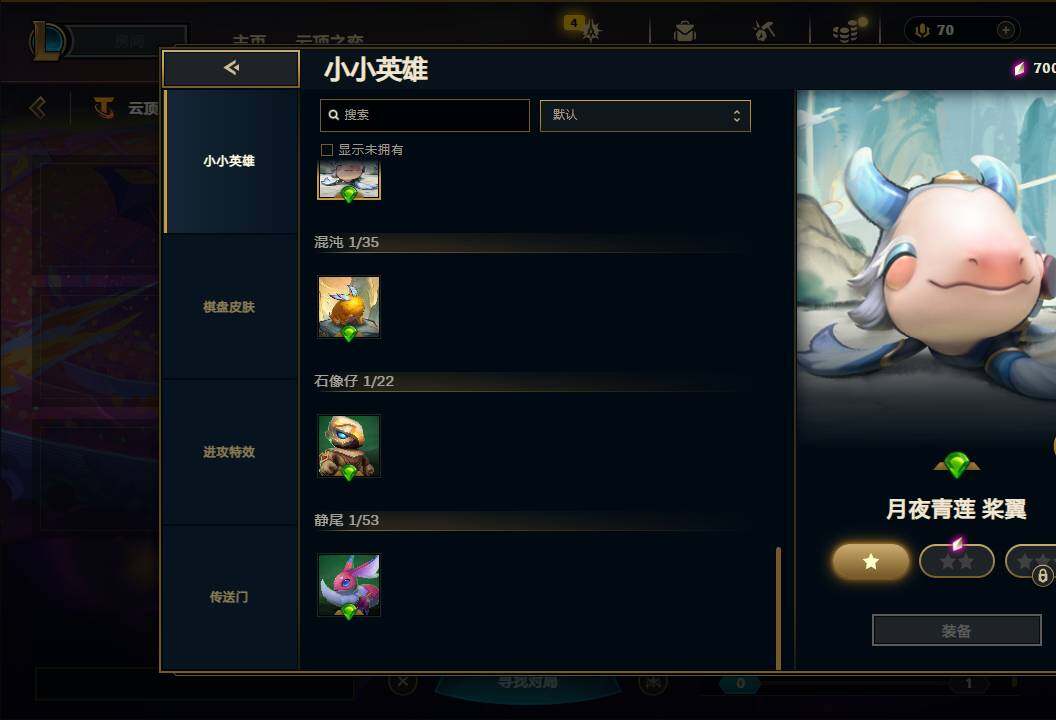
Task: Click the vertical scrollbar of the little legends list
Action: 779,608
